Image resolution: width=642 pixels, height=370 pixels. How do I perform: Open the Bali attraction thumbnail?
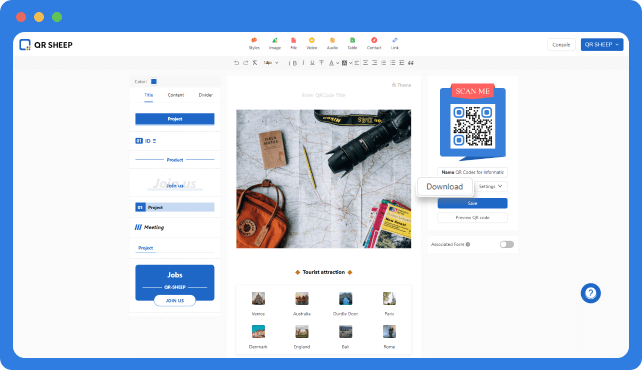346,332
